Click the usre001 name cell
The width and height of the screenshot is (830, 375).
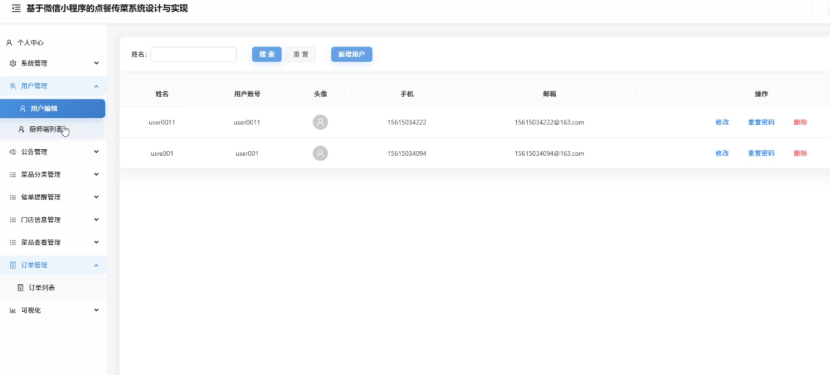pos(162,154)
